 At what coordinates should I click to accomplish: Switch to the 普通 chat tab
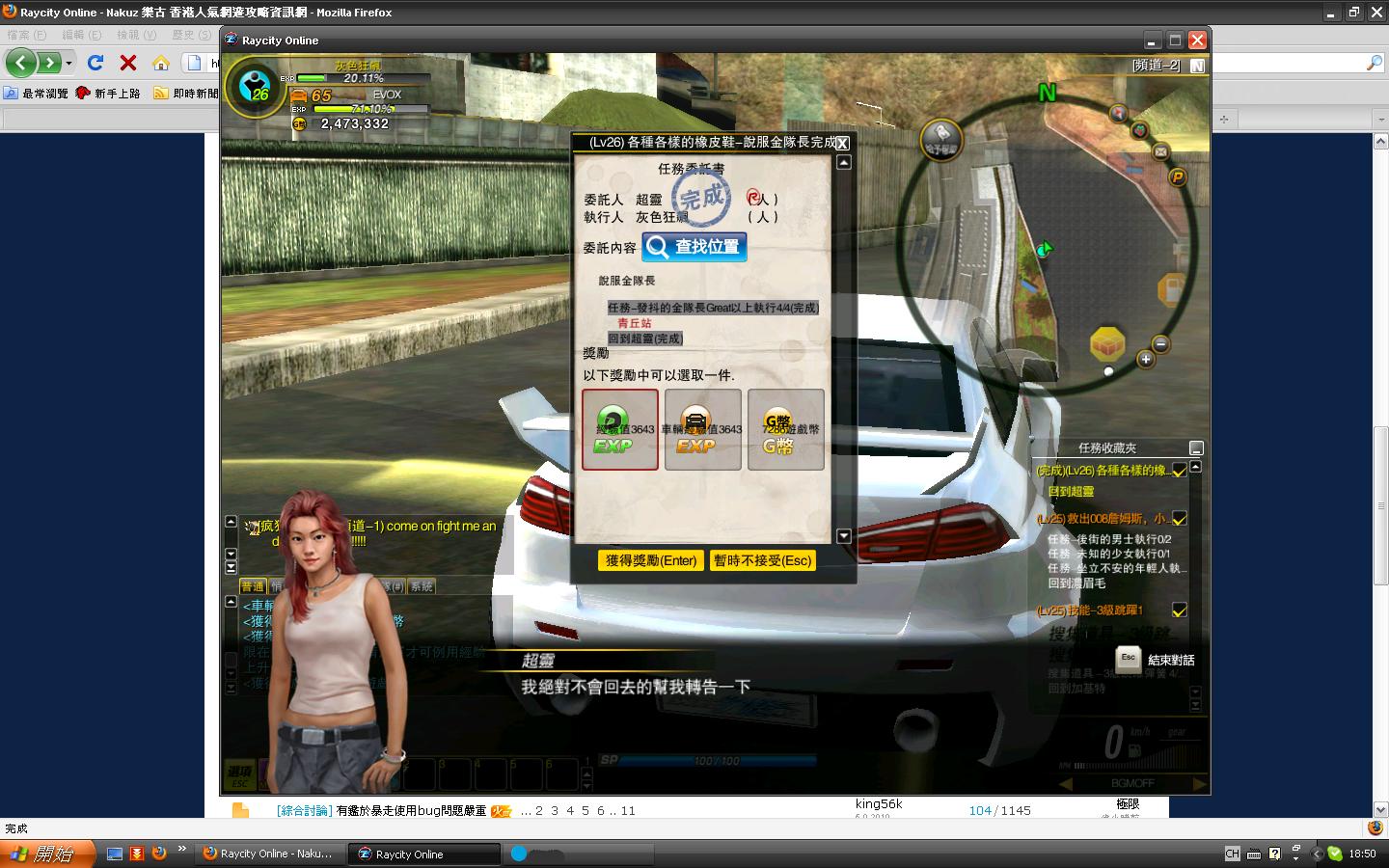tap(253, 586)
